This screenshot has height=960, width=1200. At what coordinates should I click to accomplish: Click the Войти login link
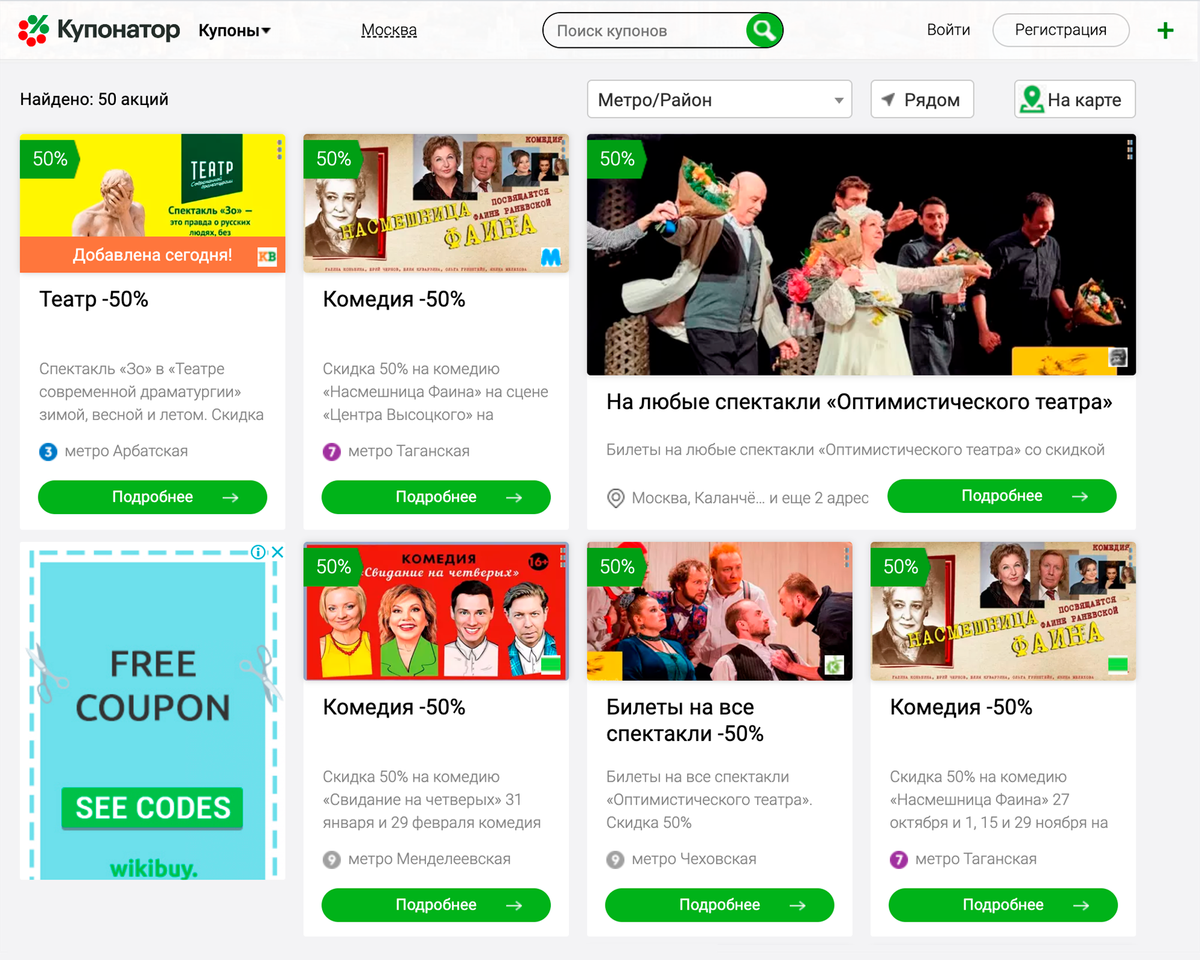[948, 30]
